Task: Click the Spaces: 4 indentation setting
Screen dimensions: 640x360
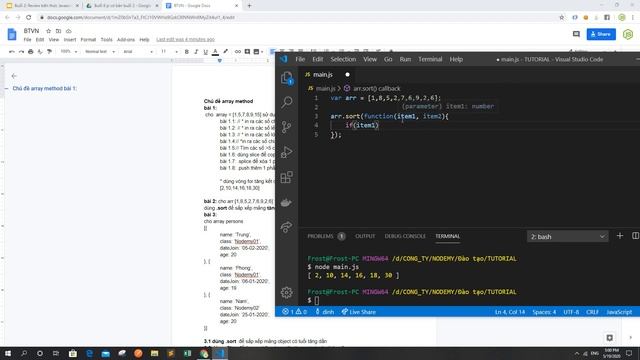Action: [x=544, y=312]
